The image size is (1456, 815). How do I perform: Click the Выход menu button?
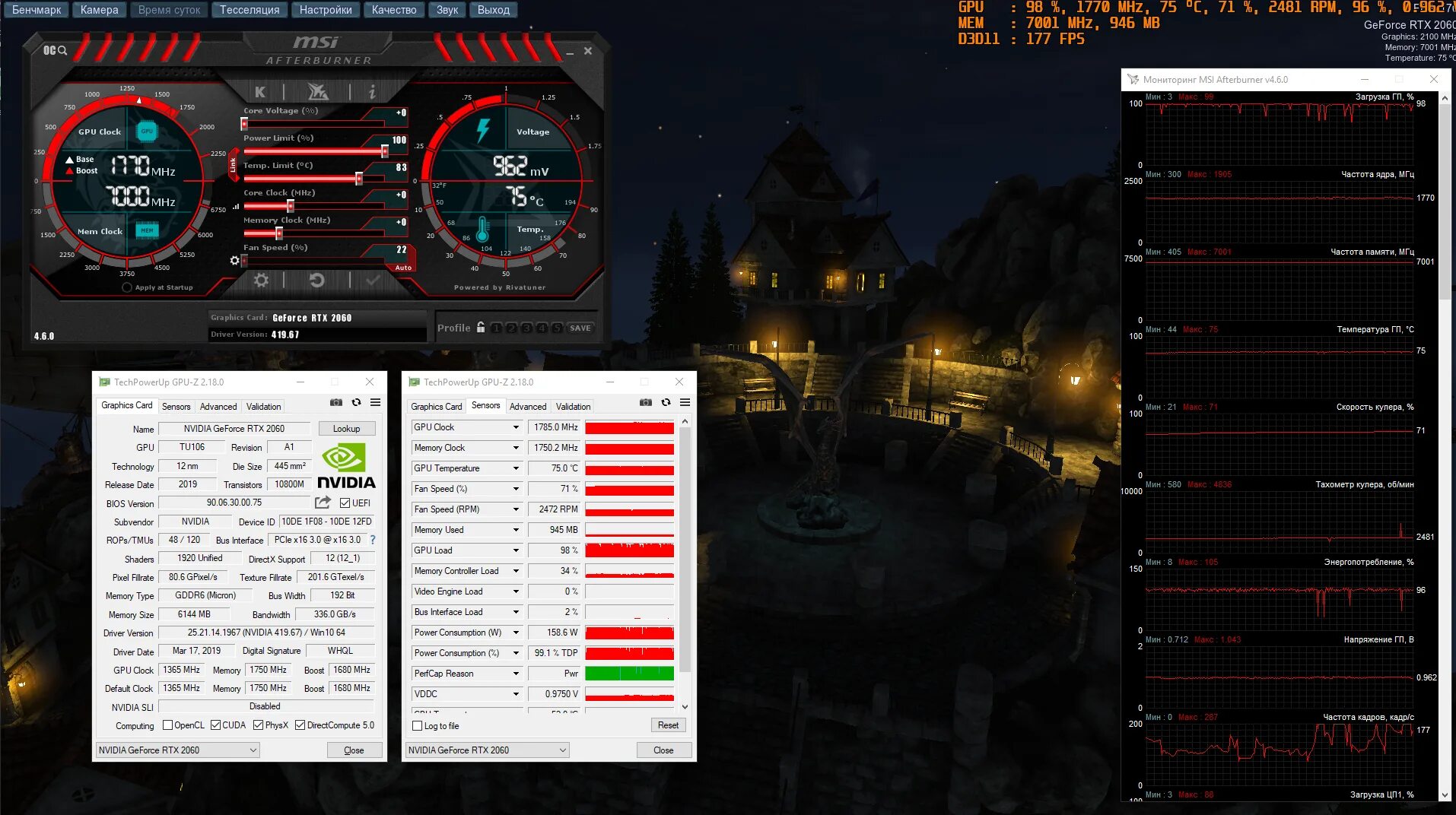click(494, 10)
